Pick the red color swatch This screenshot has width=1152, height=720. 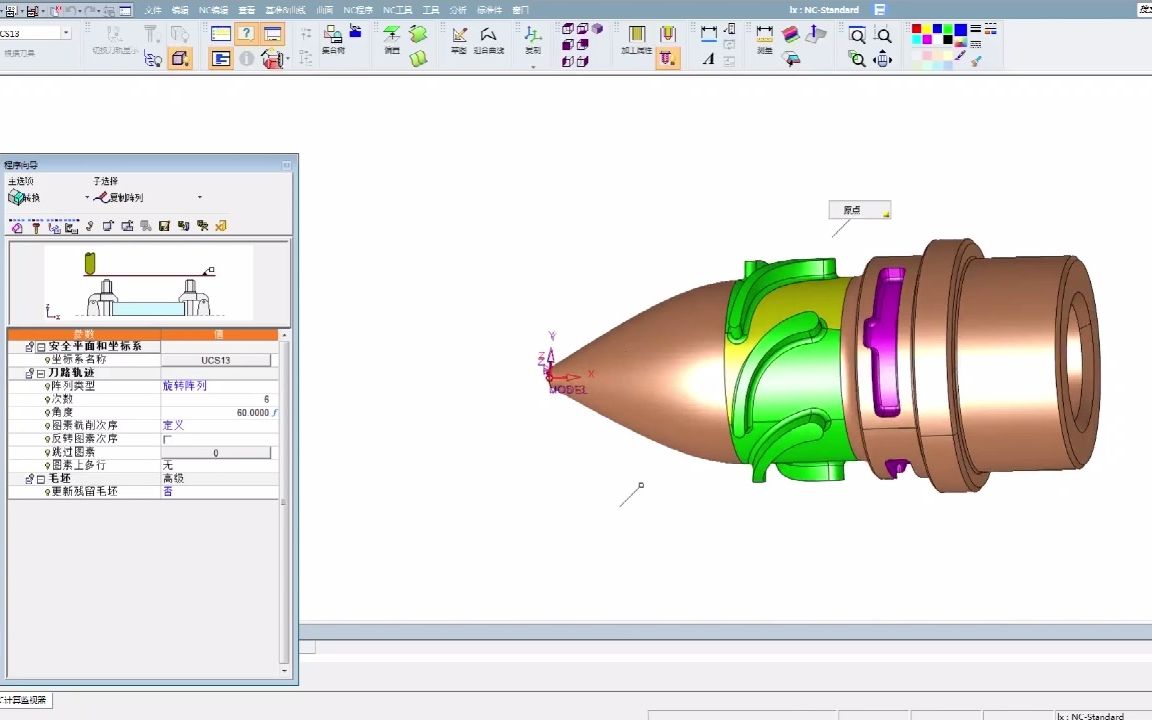(916, 29)
